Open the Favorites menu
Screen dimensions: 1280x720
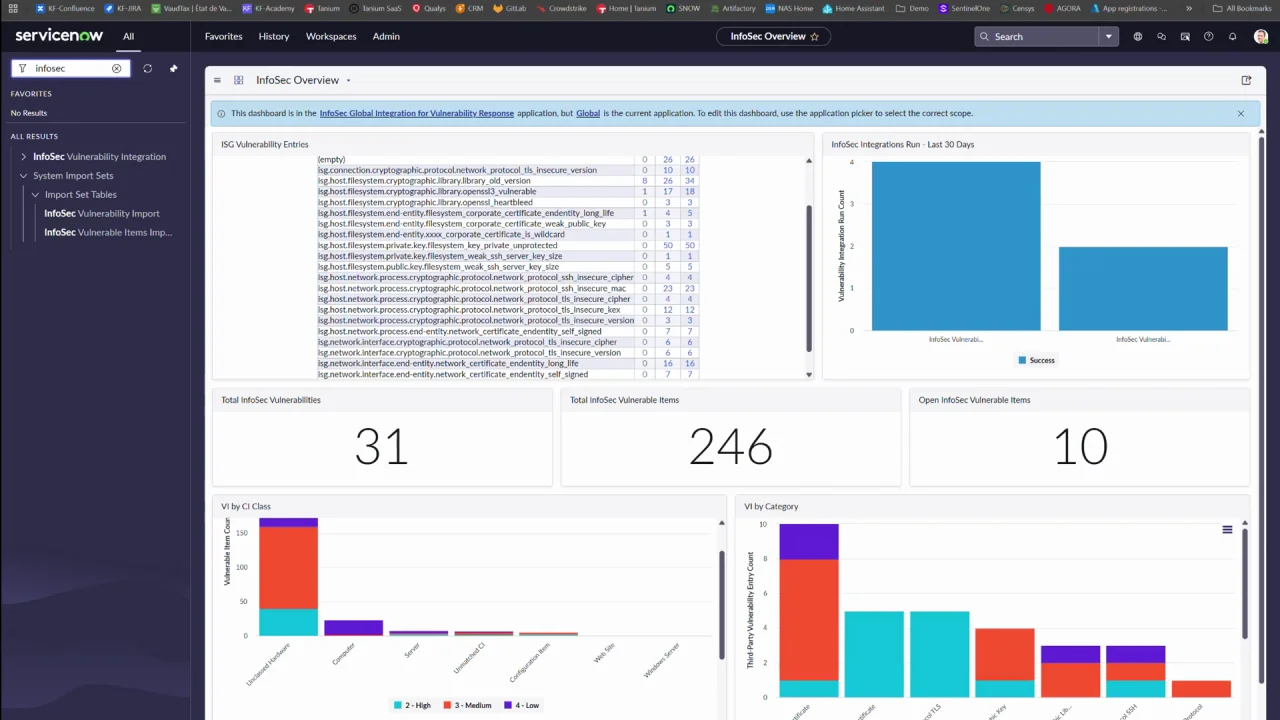pos(223,36)
